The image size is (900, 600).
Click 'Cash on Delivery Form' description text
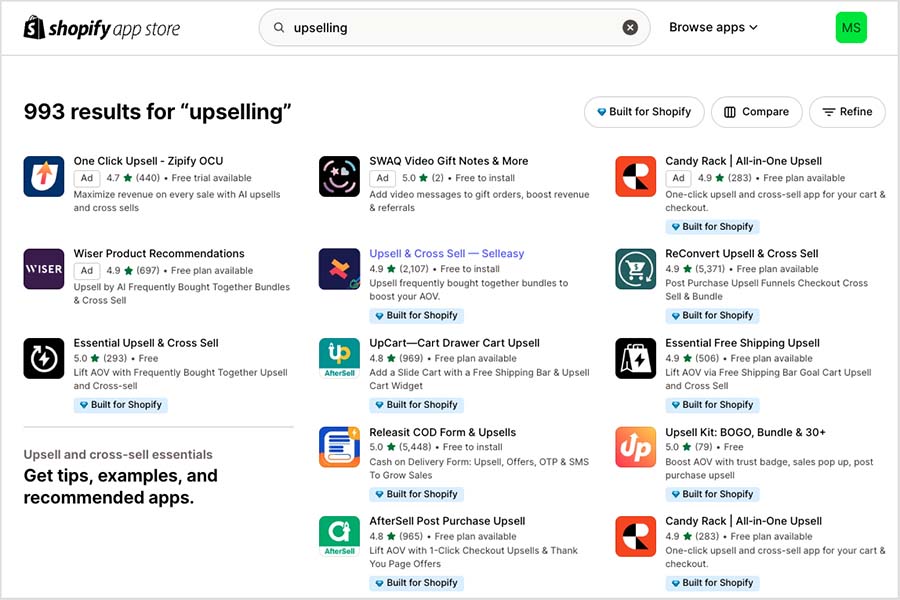[x=479, y=469]
